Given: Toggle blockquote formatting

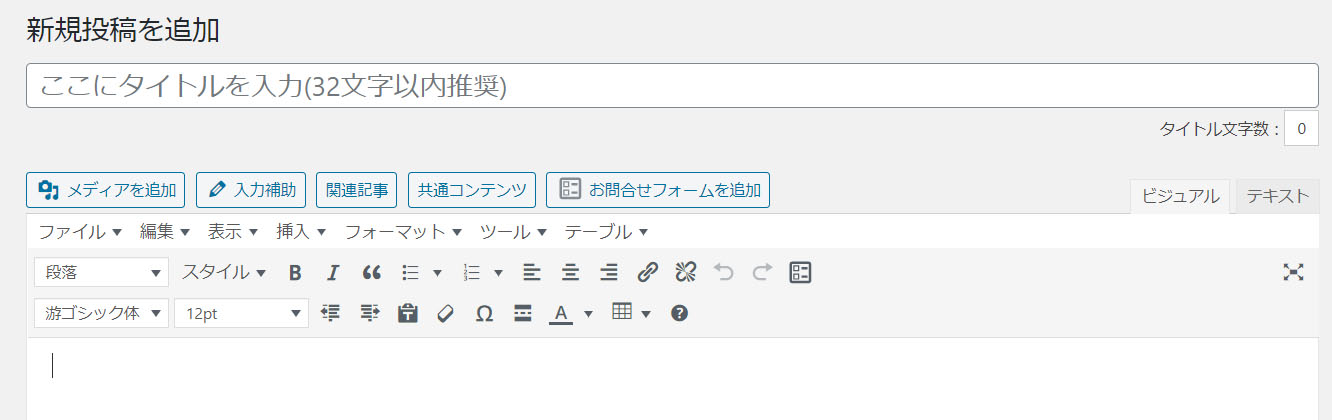Looking at the screenshot, I should click(x=371, y=273).
